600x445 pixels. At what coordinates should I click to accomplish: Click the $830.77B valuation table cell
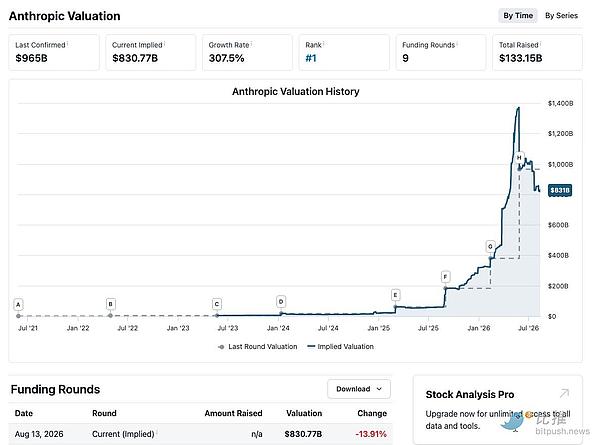[303, 434]
